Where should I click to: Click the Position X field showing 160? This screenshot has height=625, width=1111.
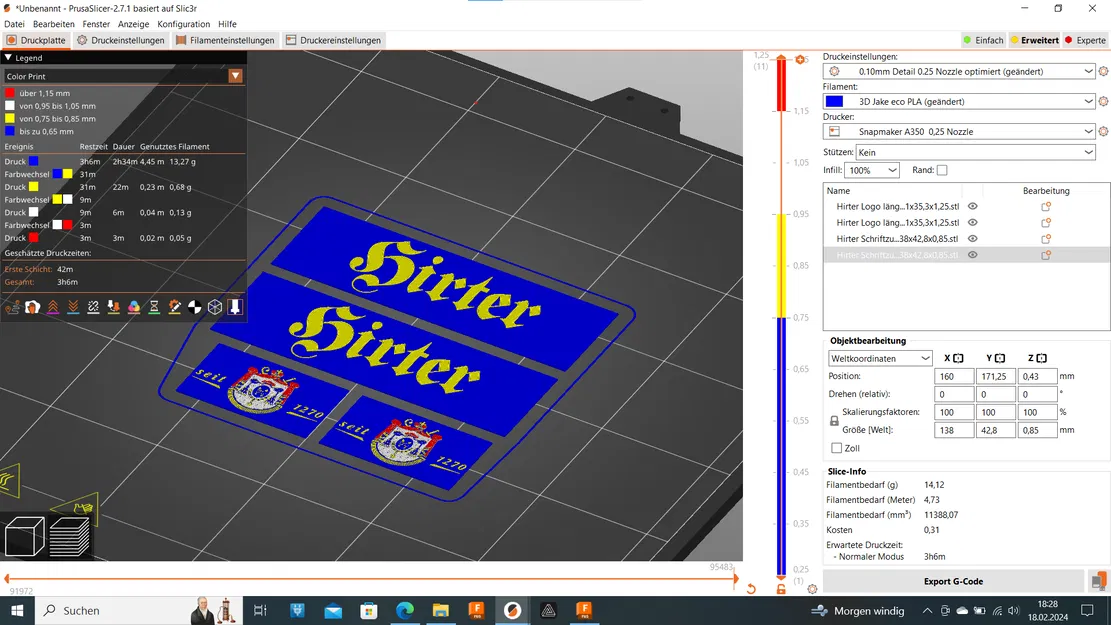(x=954, y=376)
